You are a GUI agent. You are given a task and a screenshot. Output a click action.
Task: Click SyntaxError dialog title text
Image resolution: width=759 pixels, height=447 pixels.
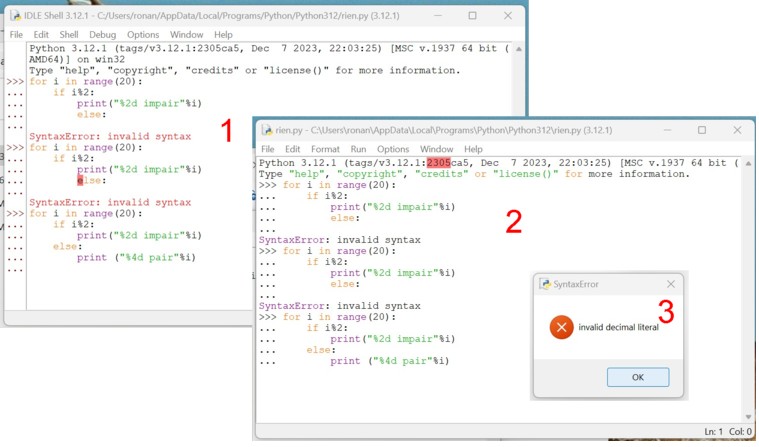pyautogui.click(x=576, y=284)
